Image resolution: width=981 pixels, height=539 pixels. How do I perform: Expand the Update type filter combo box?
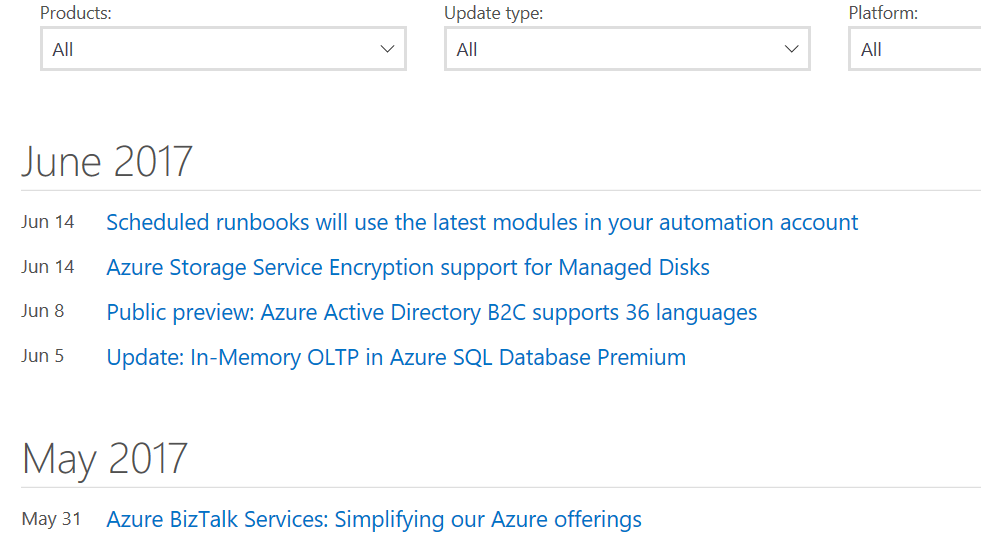pos(627,49)
